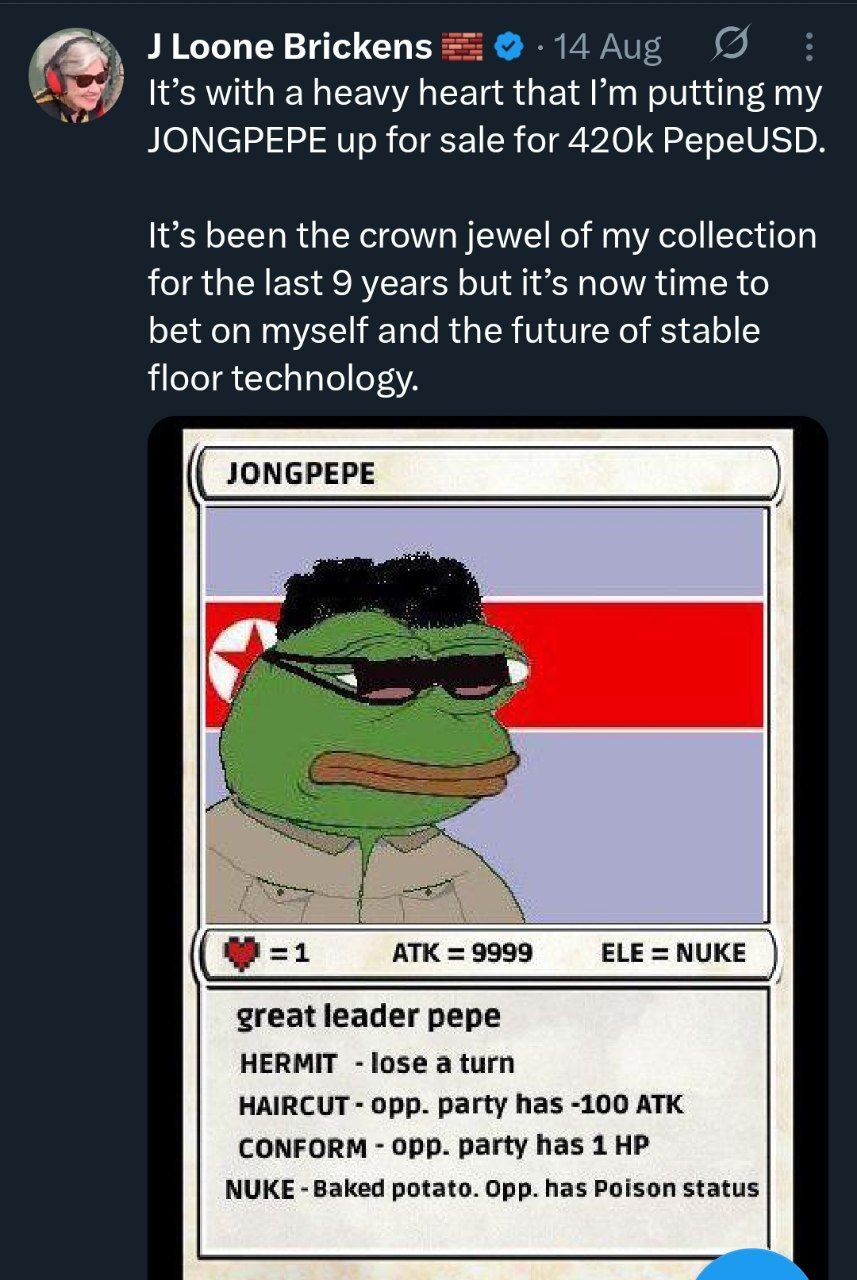Click the ATK = 9999 stat
This screenshot has height=1280, width=857.
(461, 953)
